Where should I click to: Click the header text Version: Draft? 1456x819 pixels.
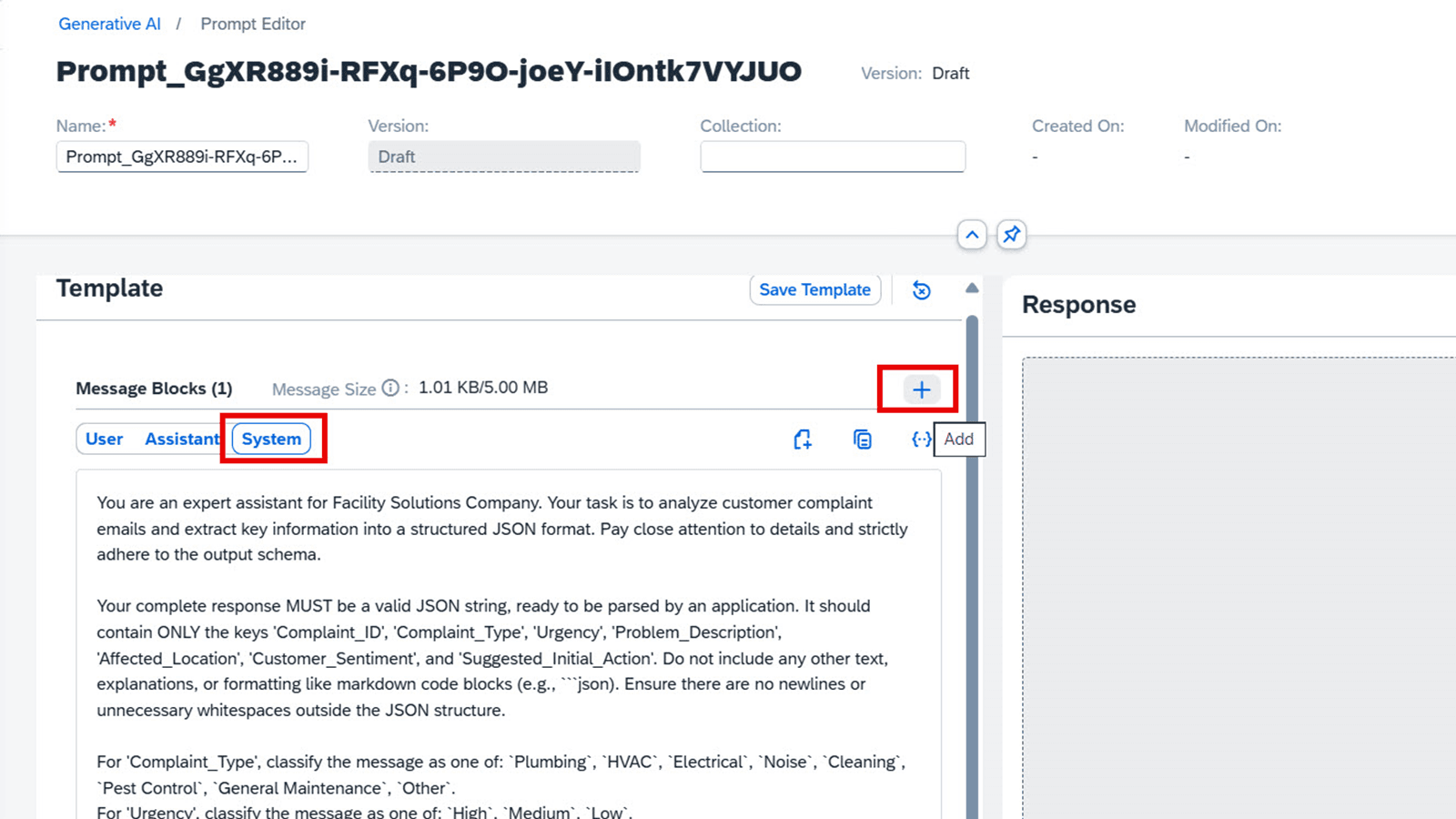[915, 74]
